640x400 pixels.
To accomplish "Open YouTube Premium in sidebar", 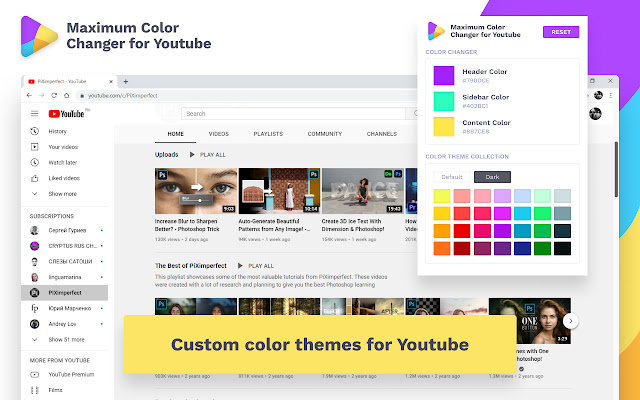I will click(69, 375).
